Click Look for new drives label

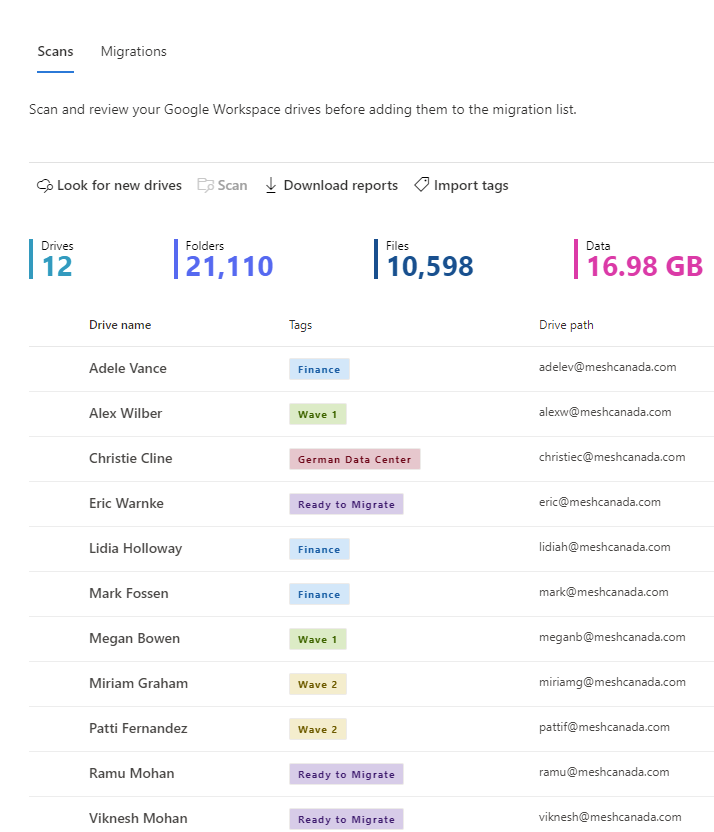[119, 185]
